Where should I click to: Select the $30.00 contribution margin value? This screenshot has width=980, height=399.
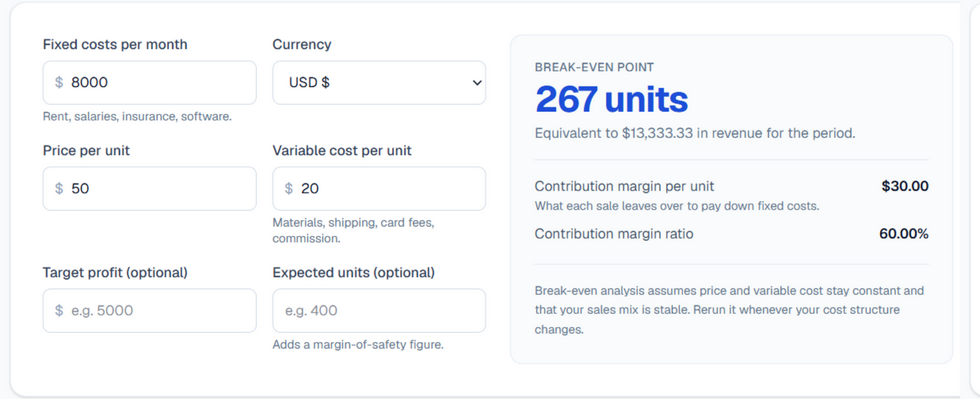(x=905, y=186)
